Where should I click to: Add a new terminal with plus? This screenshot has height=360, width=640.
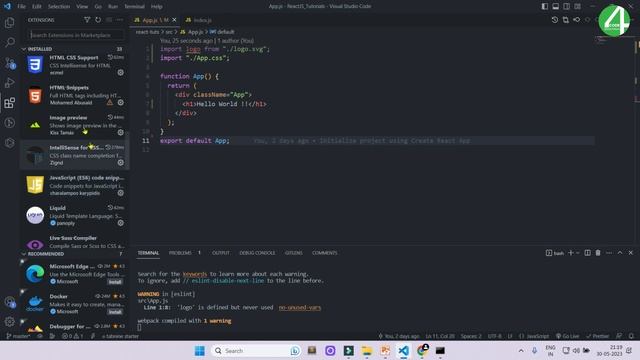click(571, 253)
